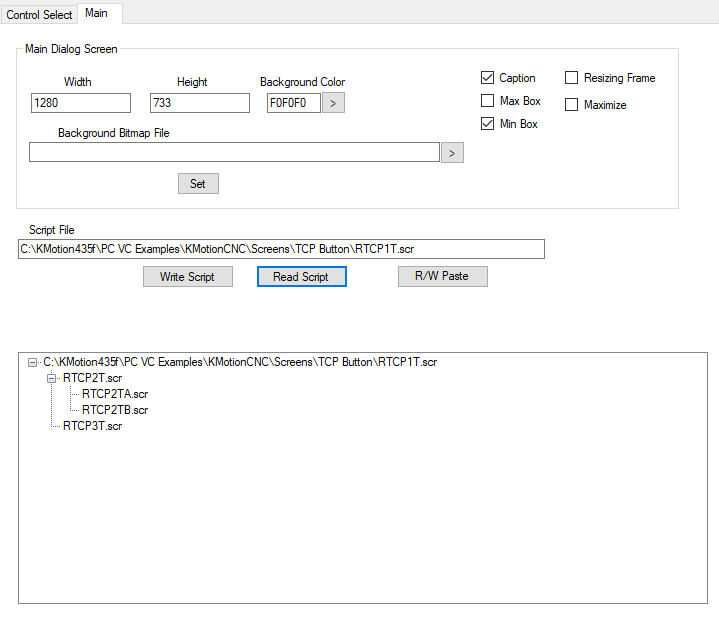Screen dimensions: 719x619
Task: Enable the Max Box checkbox
Action: tap(487, 101)
